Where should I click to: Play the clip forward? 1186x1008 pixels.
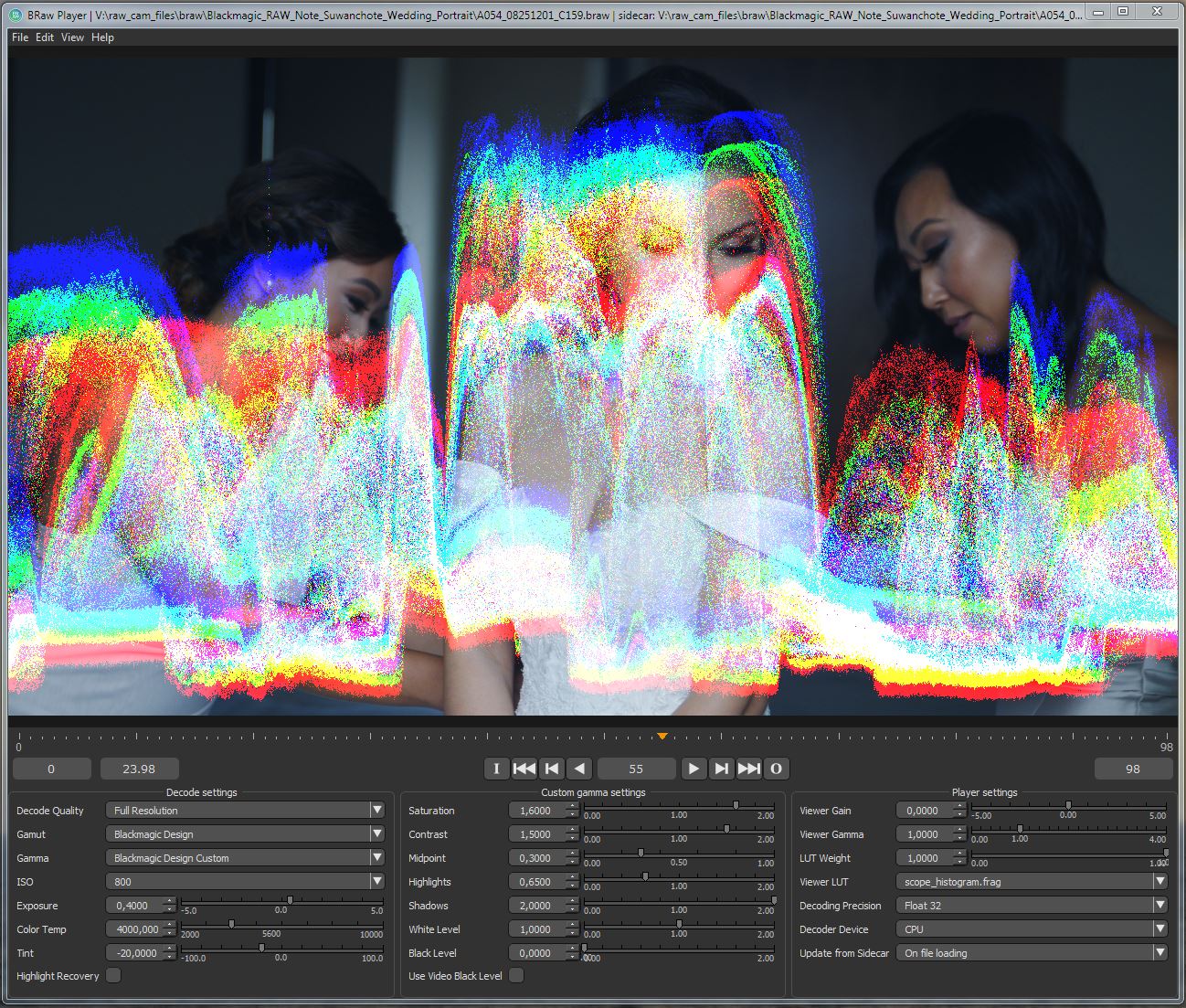[x=694, y=769]
